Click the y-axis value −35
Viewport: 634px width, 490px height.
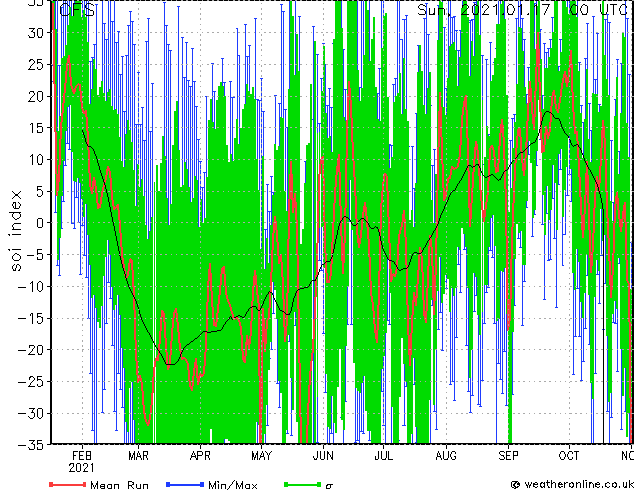point(31,445)
